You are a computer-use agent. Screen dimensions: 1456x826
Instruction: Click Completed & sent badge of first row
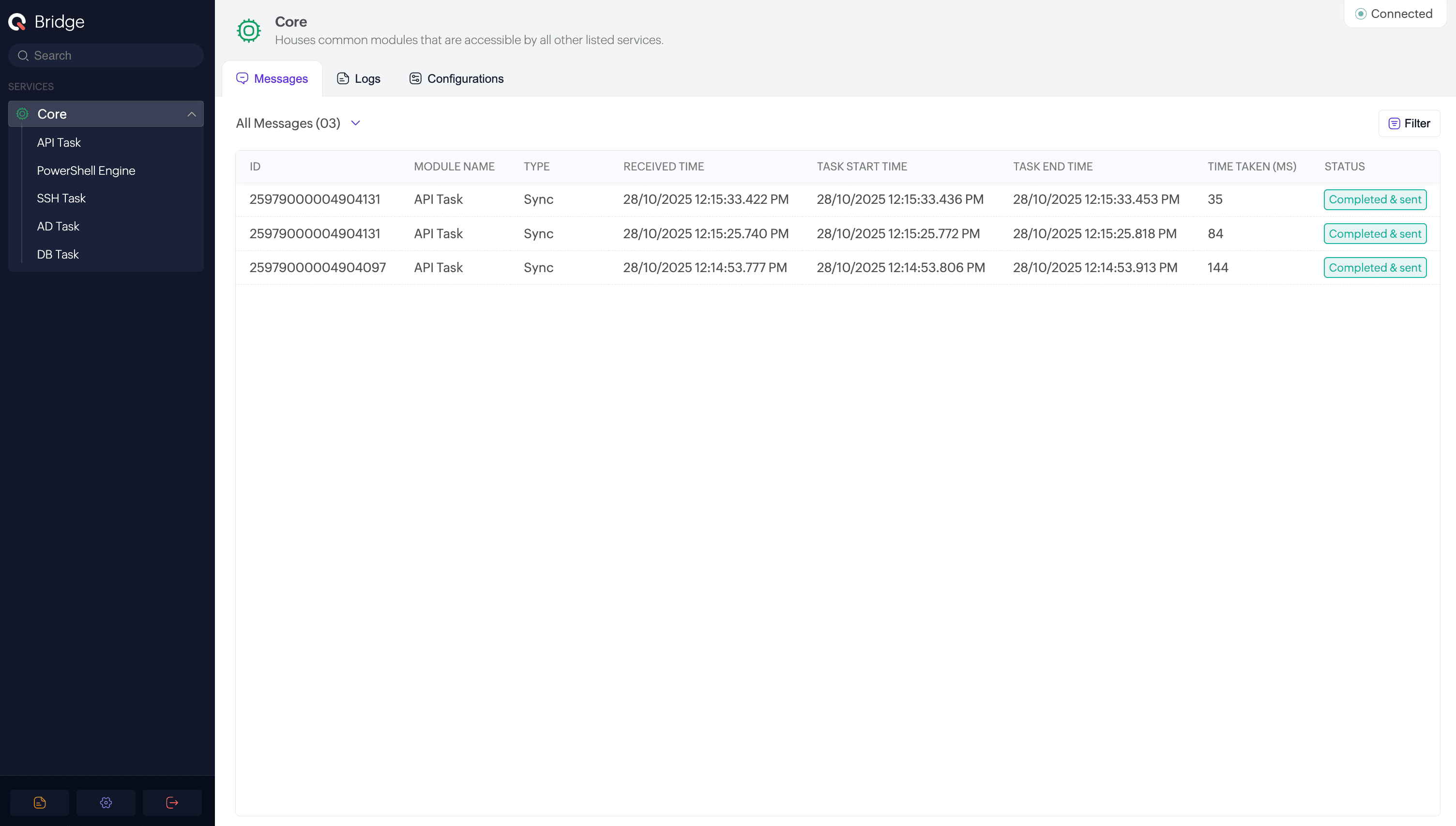point(1375,199)
